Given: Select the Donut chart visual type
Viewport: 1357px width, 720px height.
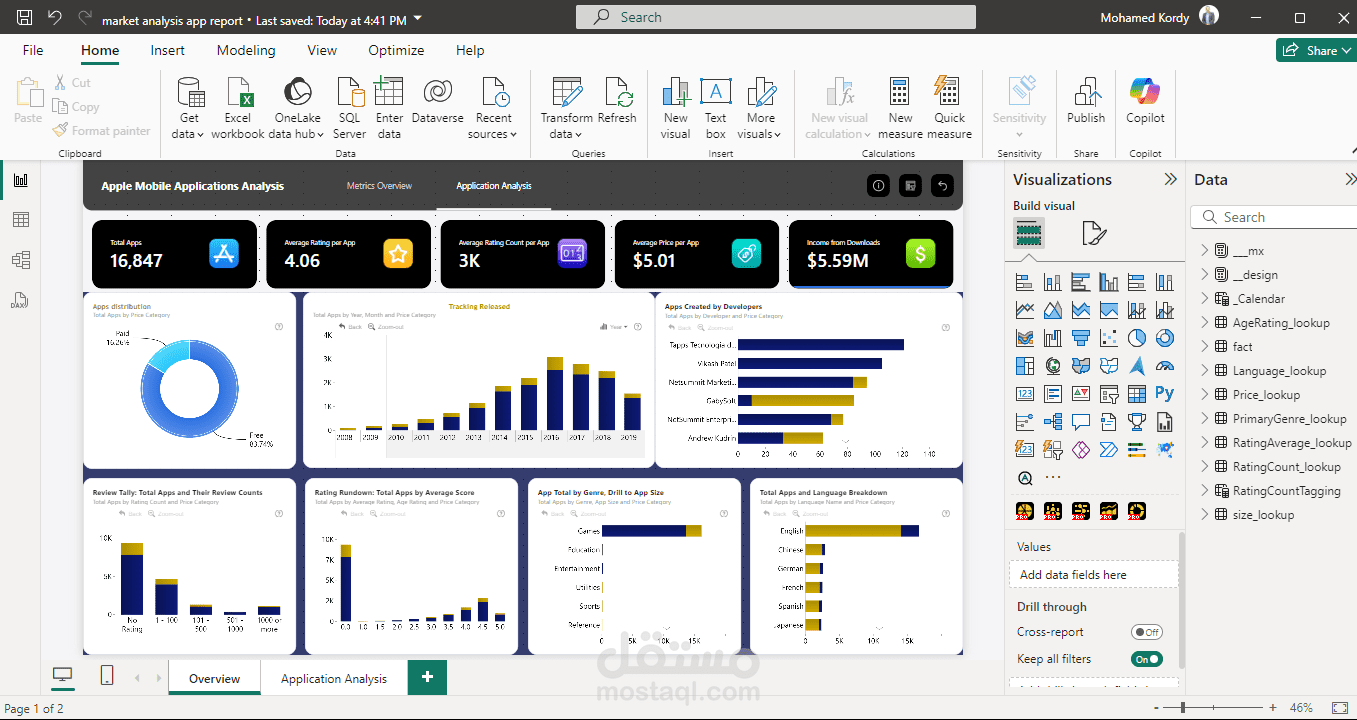Looking at the screenshot, I should pos(1165,338).
